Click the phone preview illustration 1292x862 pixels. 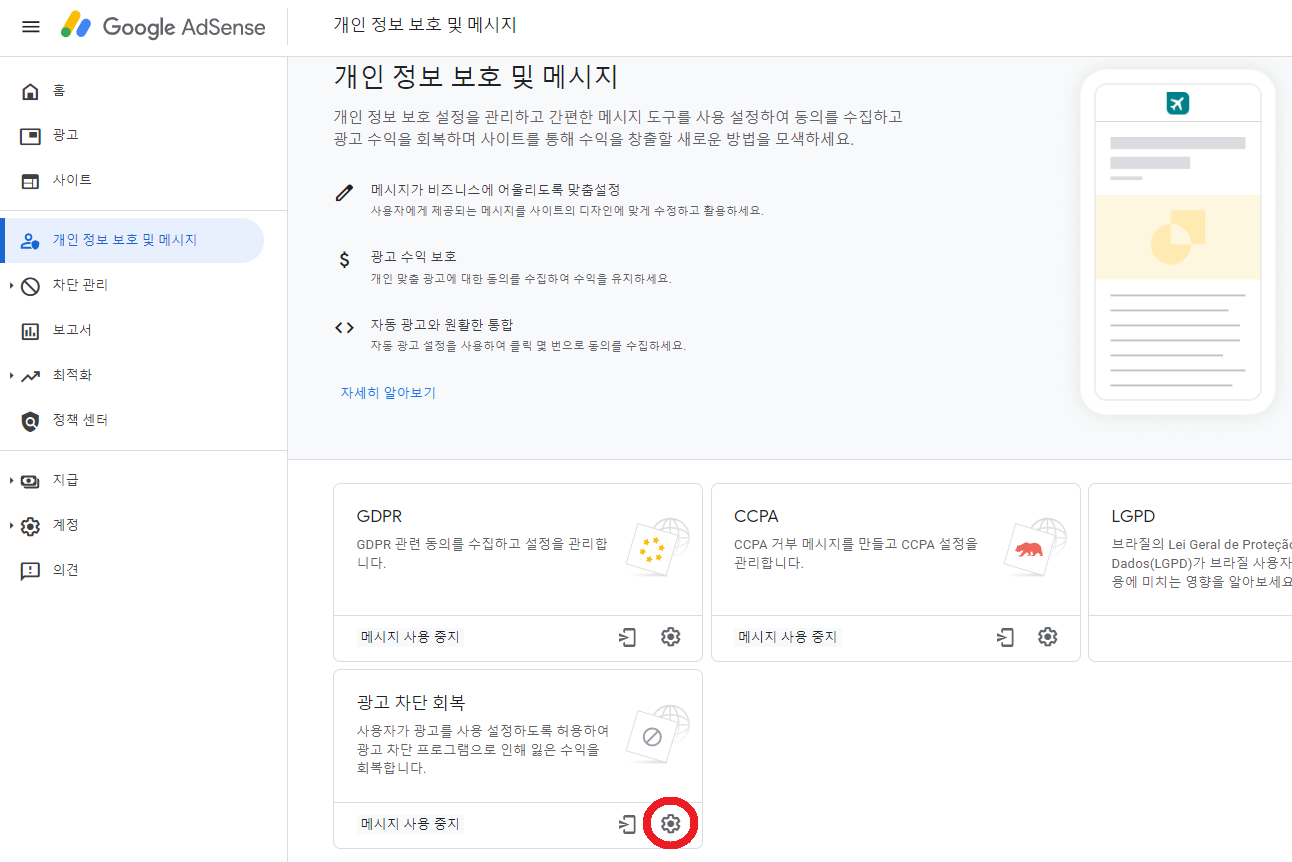[x=1178, y=242]
